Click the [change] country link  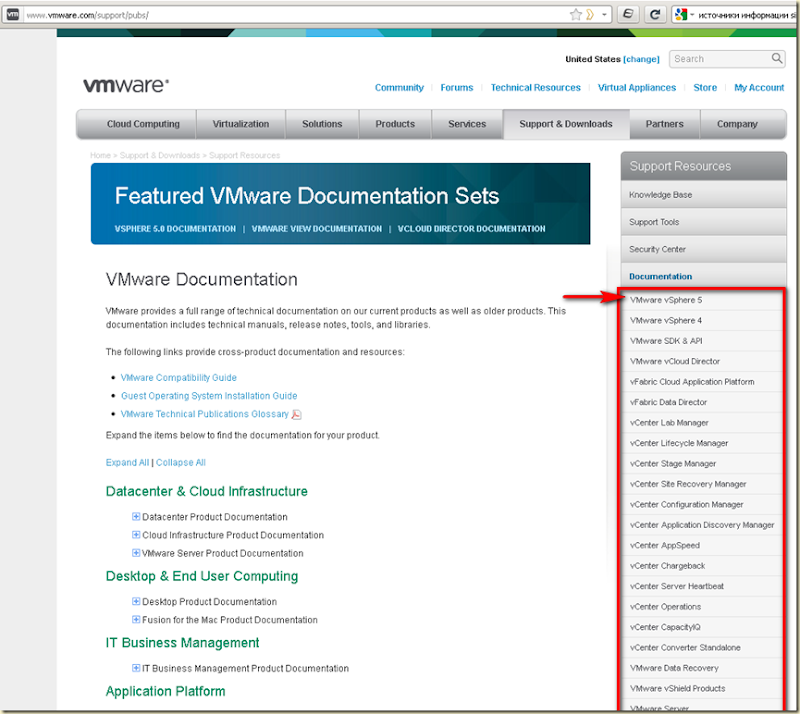(641, 59)
